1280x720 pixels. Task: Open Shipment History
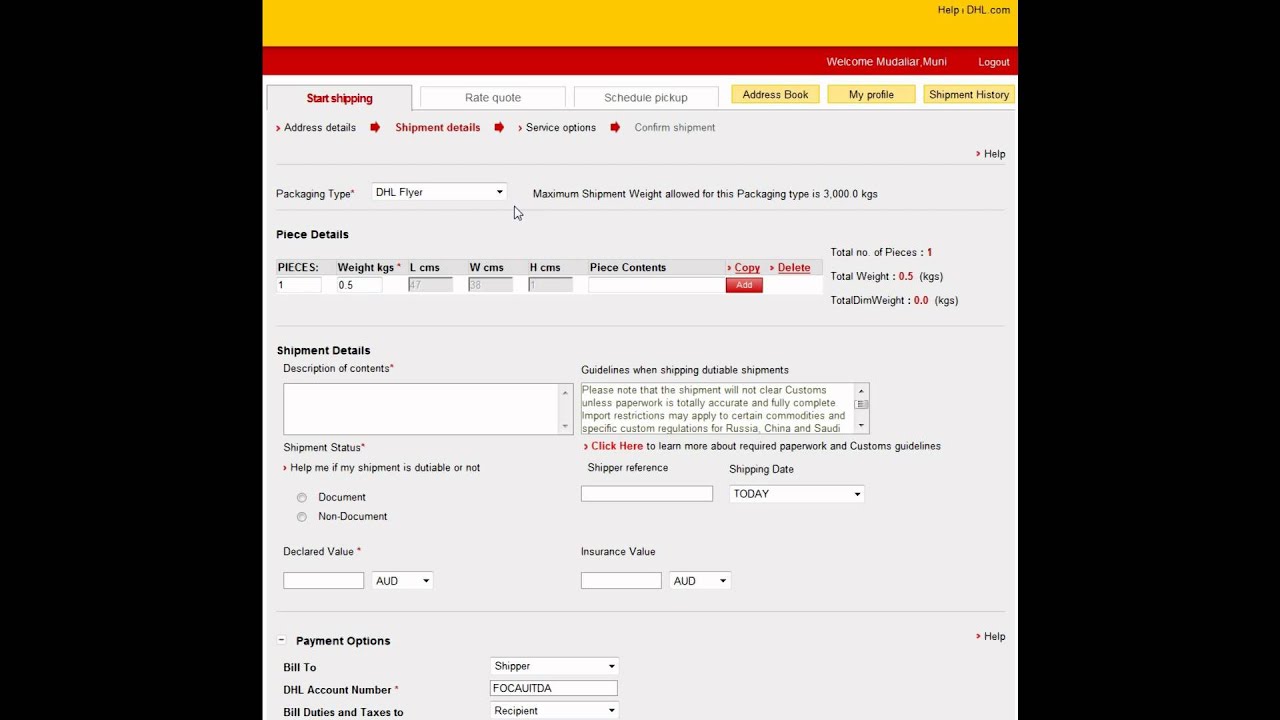[x=969, y=94]
